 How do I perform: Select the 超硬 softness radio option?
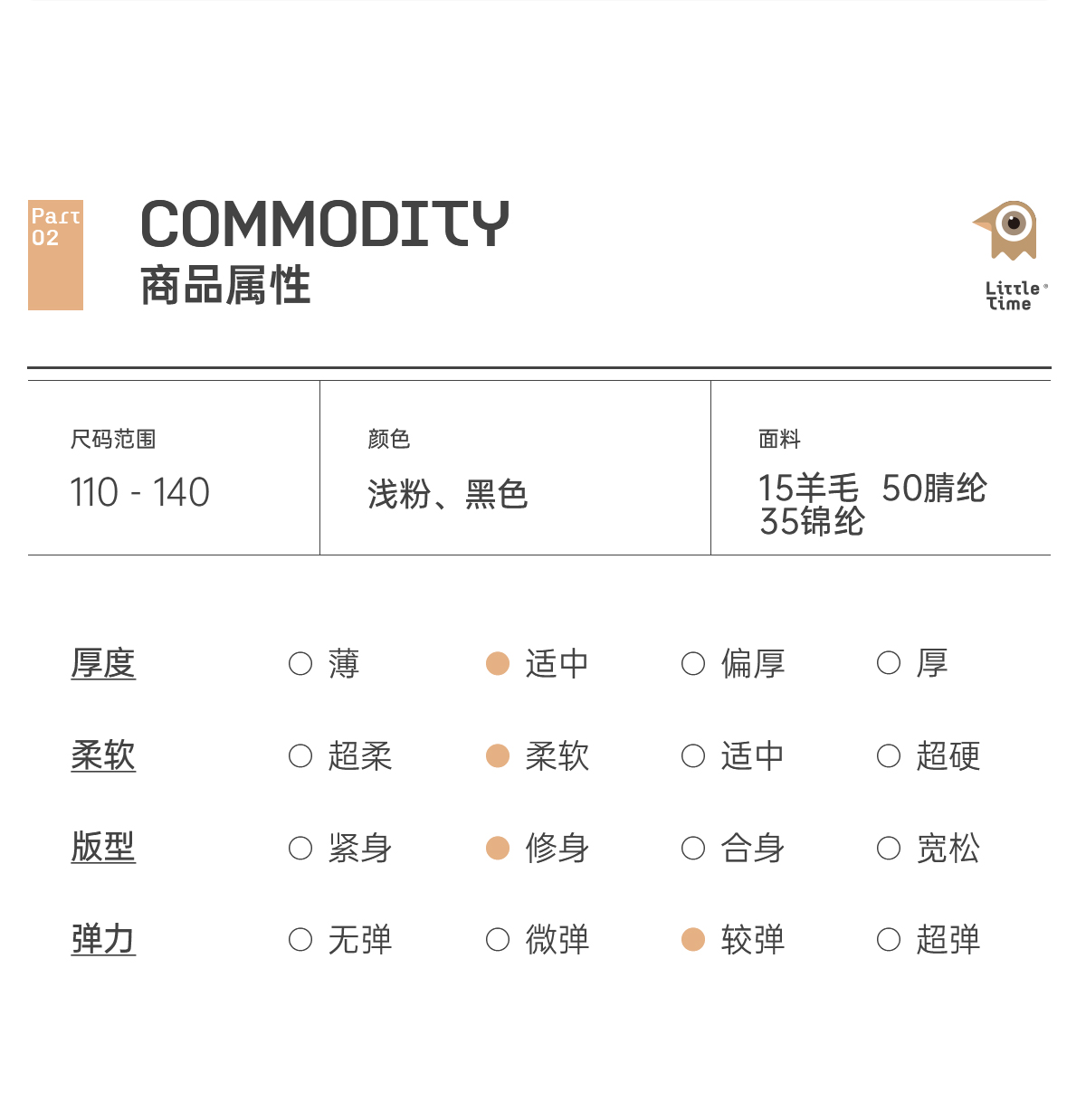coord(889,756)
